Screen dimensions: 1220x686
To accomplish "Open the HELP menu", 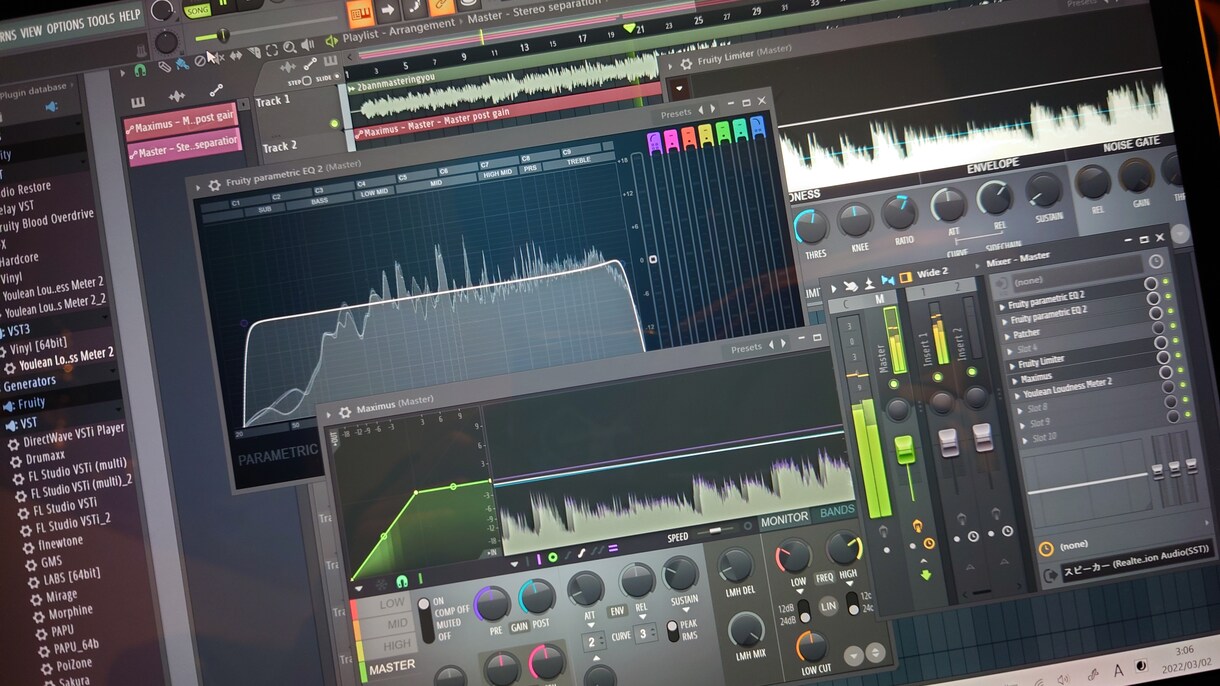I will coord(130,16).
